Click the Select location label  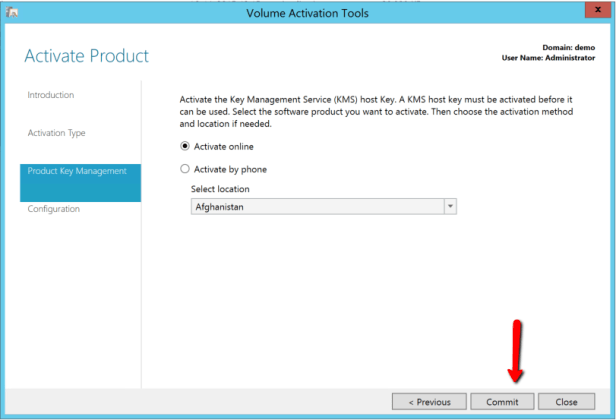[x=220, y=189]
